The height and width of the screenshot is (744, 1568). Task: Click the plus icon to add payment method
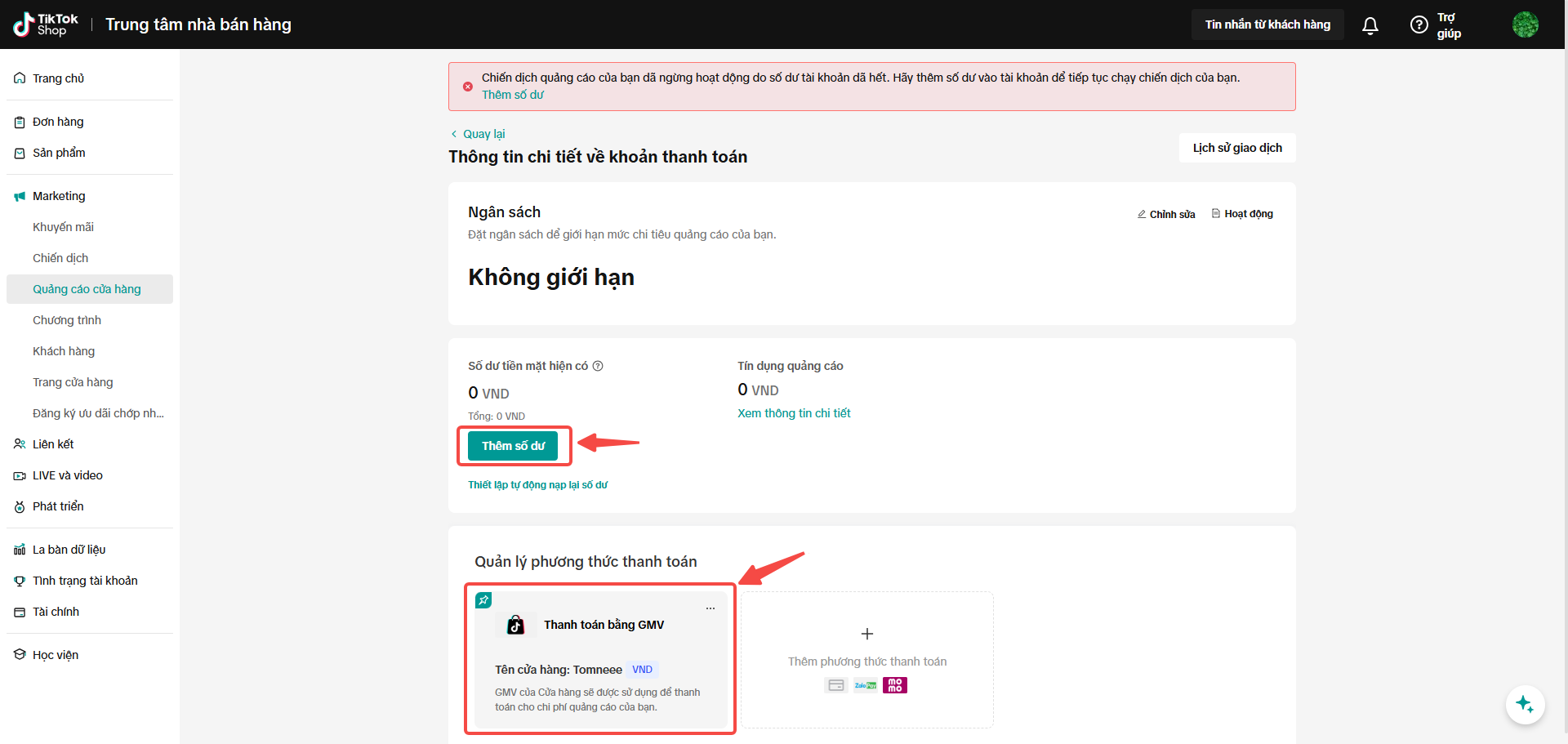867,634
